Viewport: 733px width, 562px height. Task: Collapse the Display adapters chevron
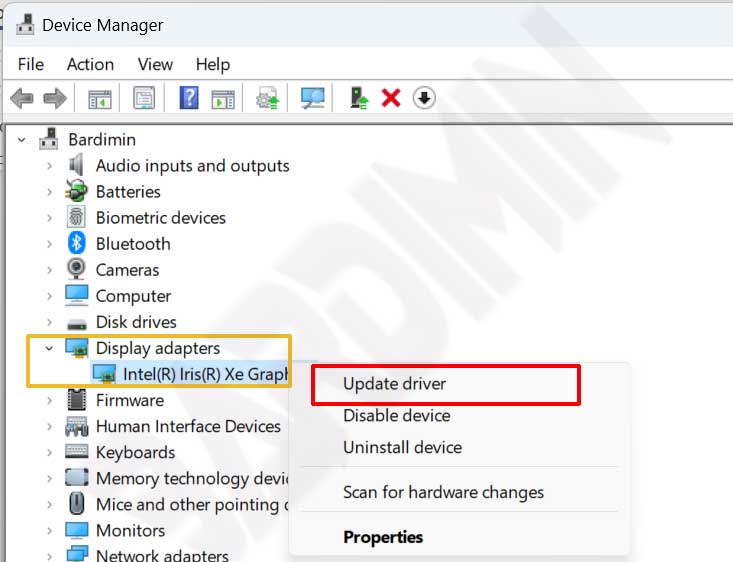(49, 348)
